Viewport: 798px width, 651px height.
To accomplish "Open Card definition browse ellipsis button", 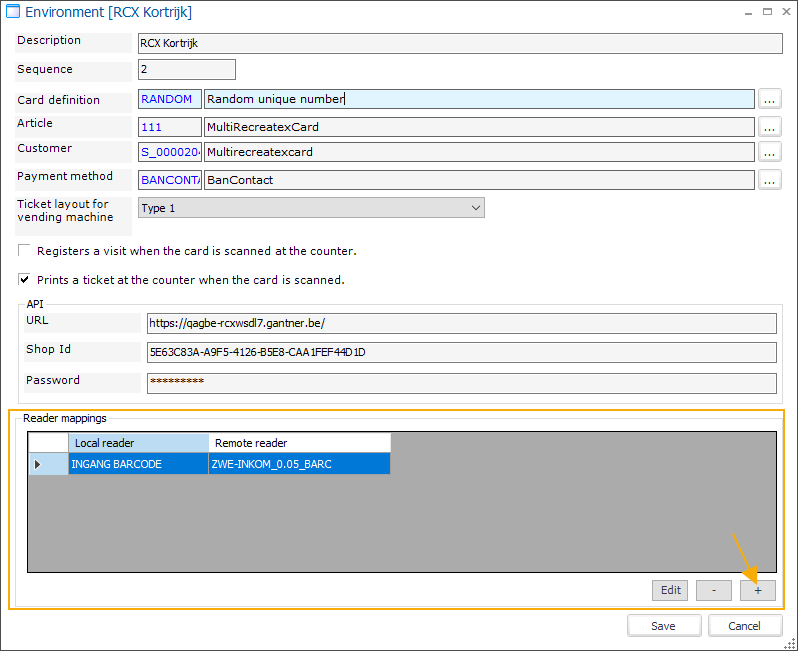I will [x=769, y=99].
